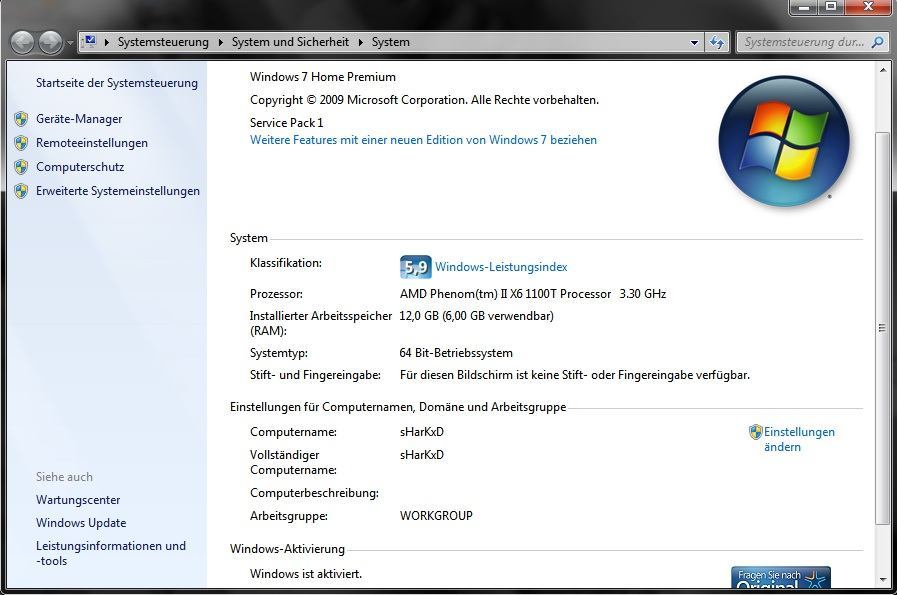Click the scrollbar up arrow

coord(882,69)
